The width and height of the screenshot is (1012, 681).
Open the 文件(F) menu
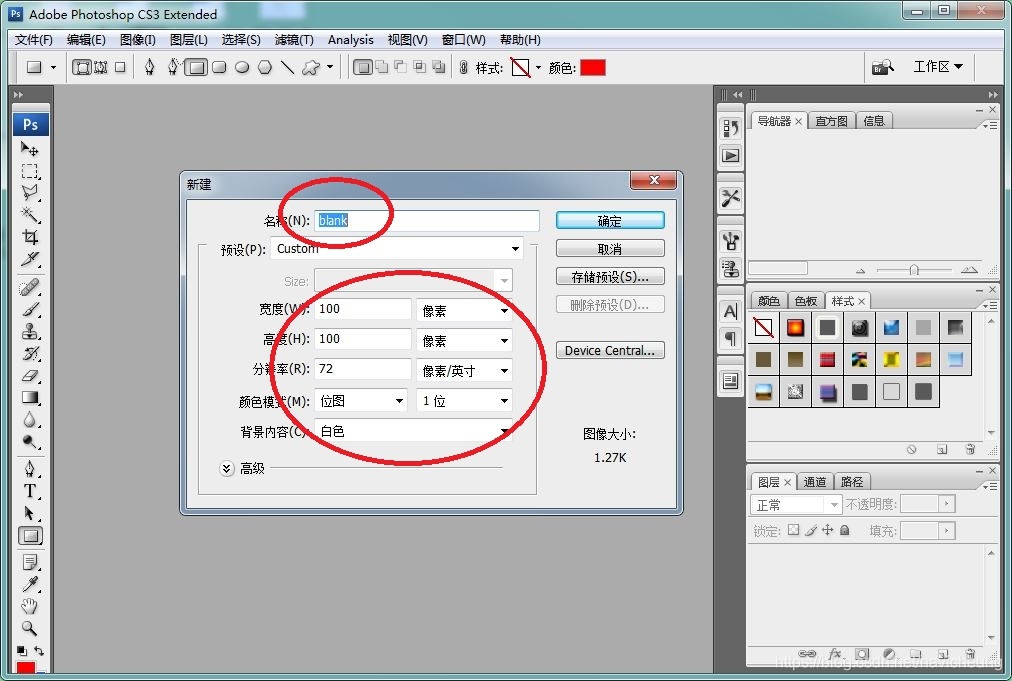pyautogui.click(x=34, y=40)
